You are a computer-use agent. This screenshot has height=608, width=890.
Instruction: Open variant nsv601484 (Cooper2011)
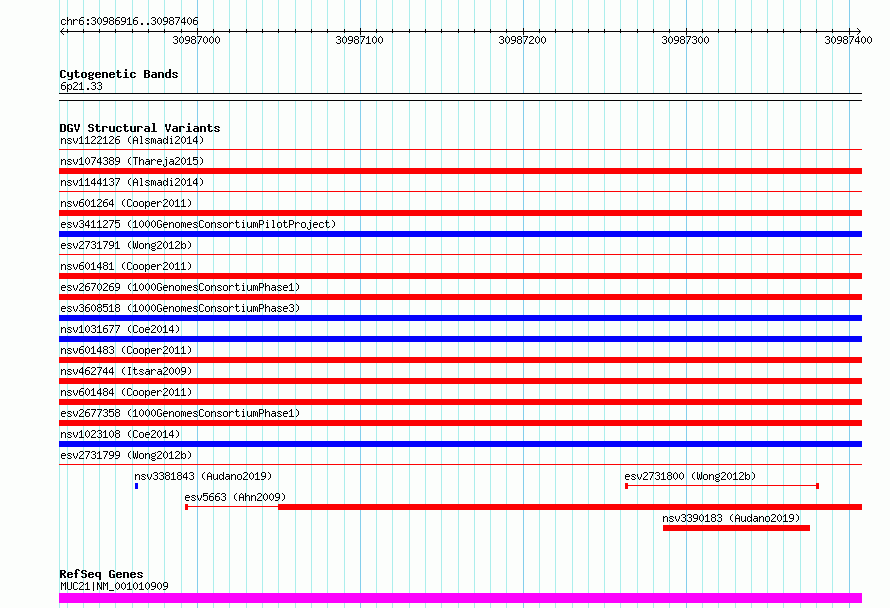126,392
